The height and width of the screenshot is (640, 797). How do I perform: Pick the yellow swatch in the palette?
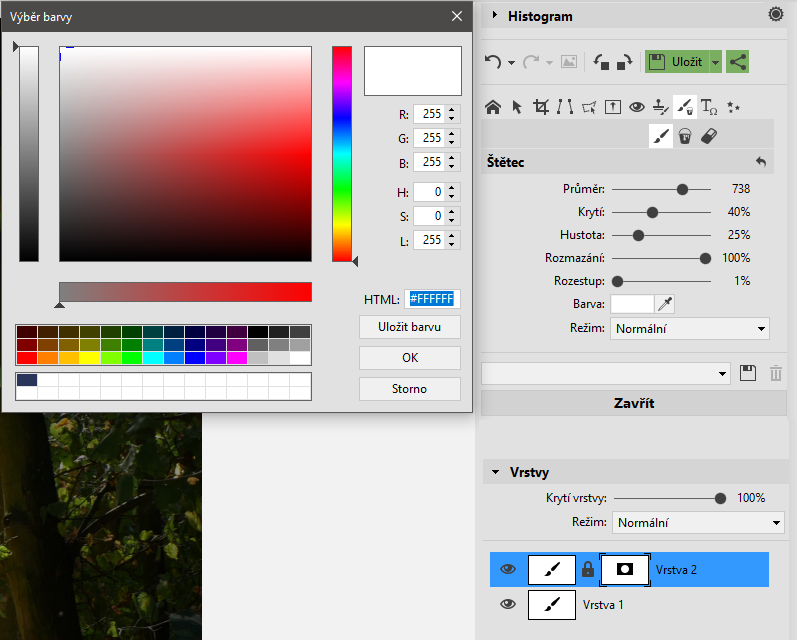tap(89, 357)
